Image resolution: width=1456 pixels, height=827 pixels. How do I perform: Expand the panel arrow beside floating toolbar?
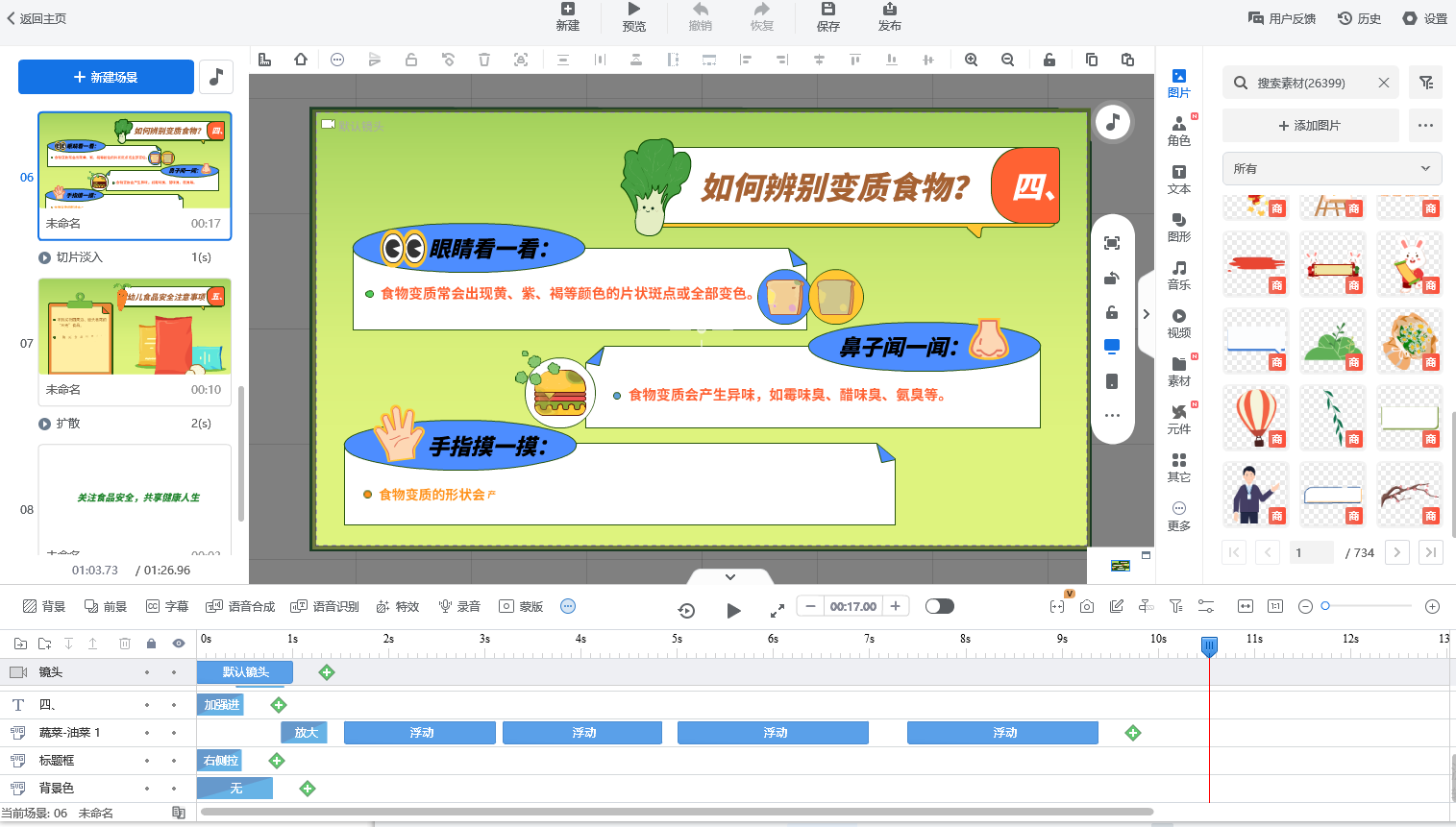click(x=1146, y=314)
